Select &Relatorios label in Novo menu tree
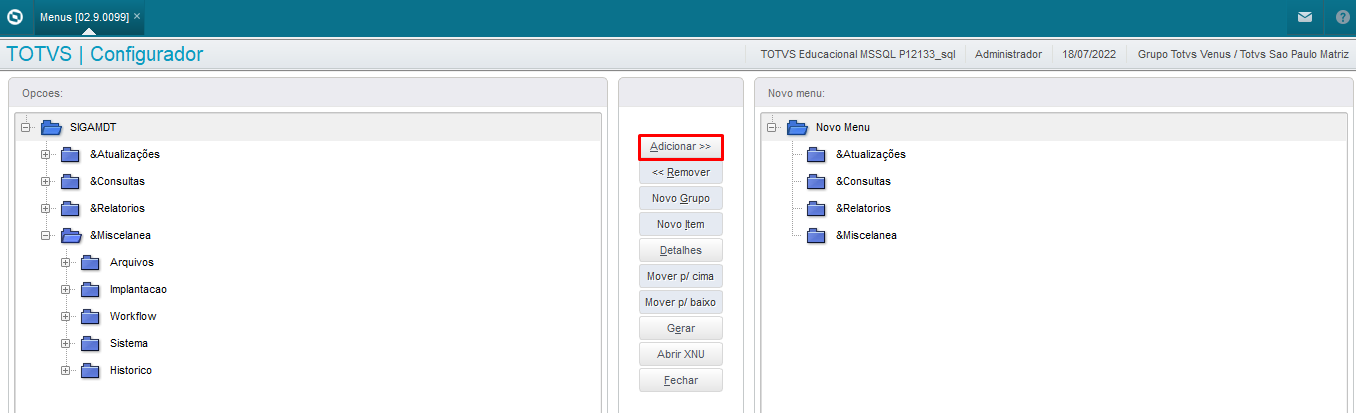 tap(863, 208)
